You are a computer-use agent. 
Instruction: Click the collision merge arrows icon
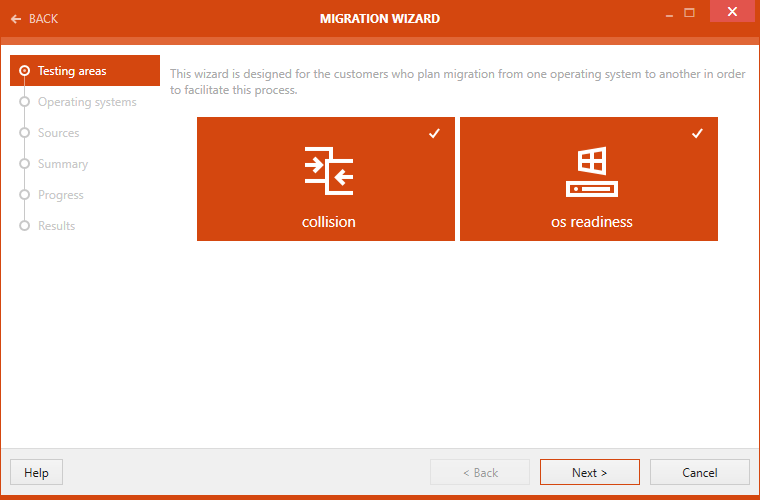328,170
